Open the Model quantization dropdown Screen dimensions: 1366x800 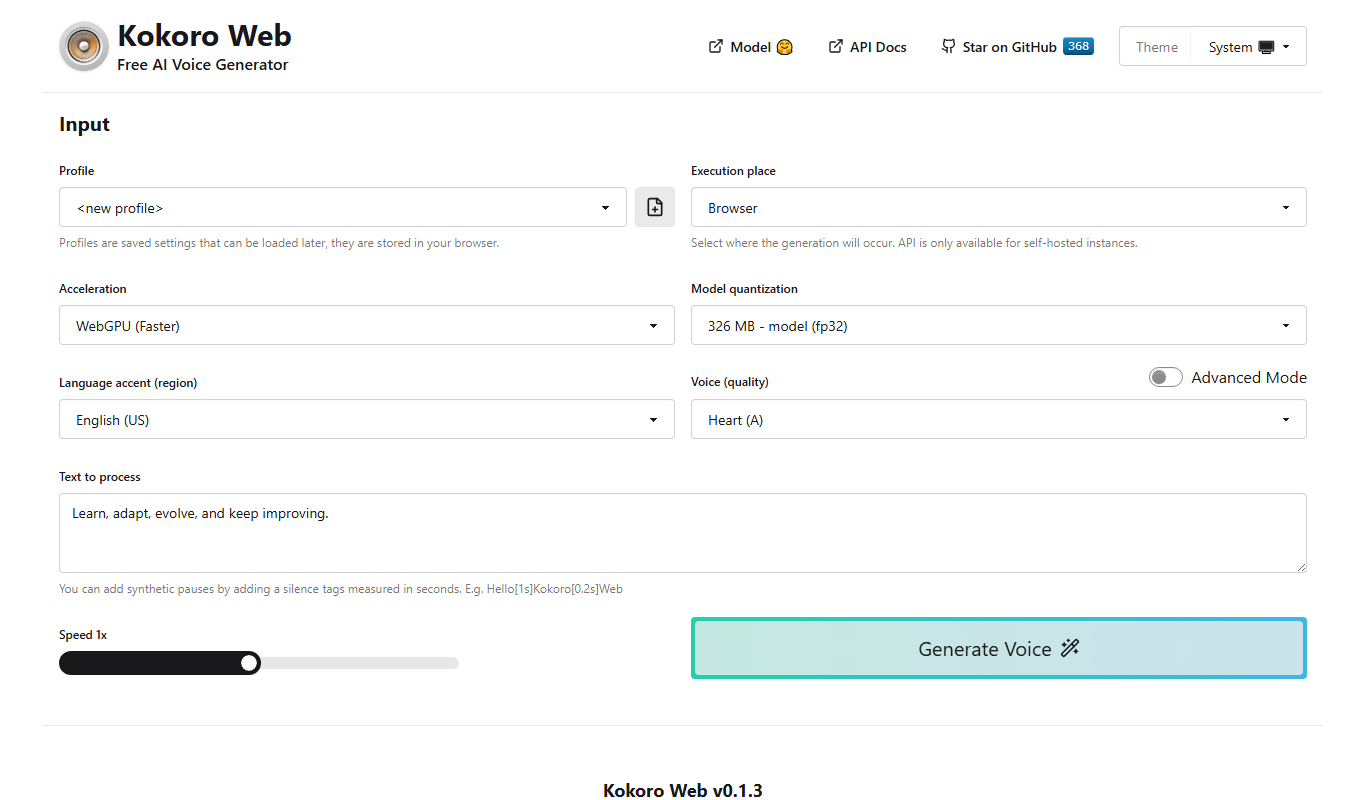998,325
